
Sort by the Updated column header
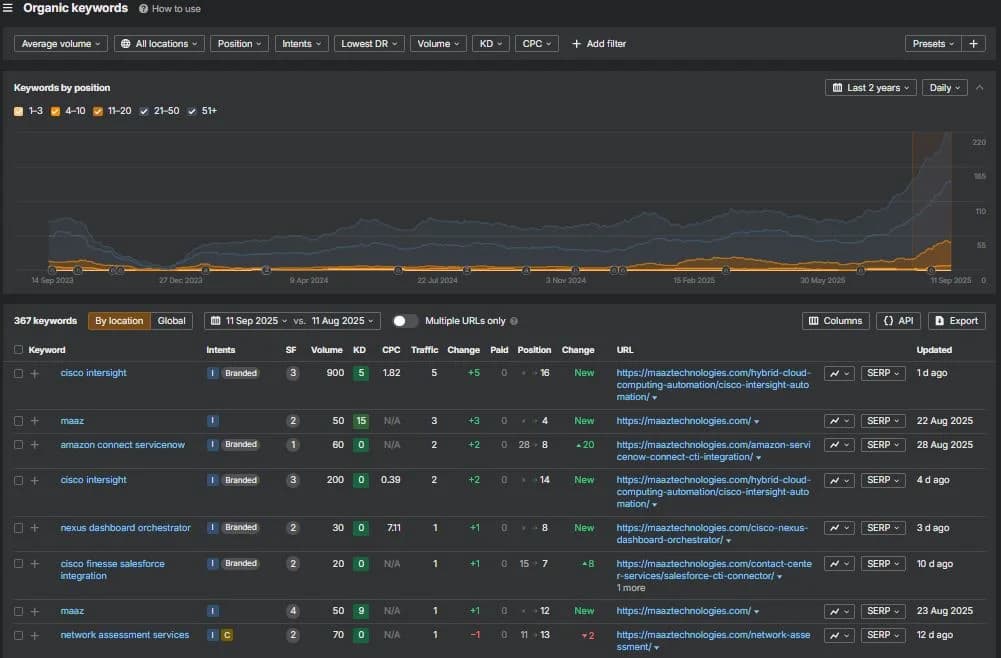point(934,350)
